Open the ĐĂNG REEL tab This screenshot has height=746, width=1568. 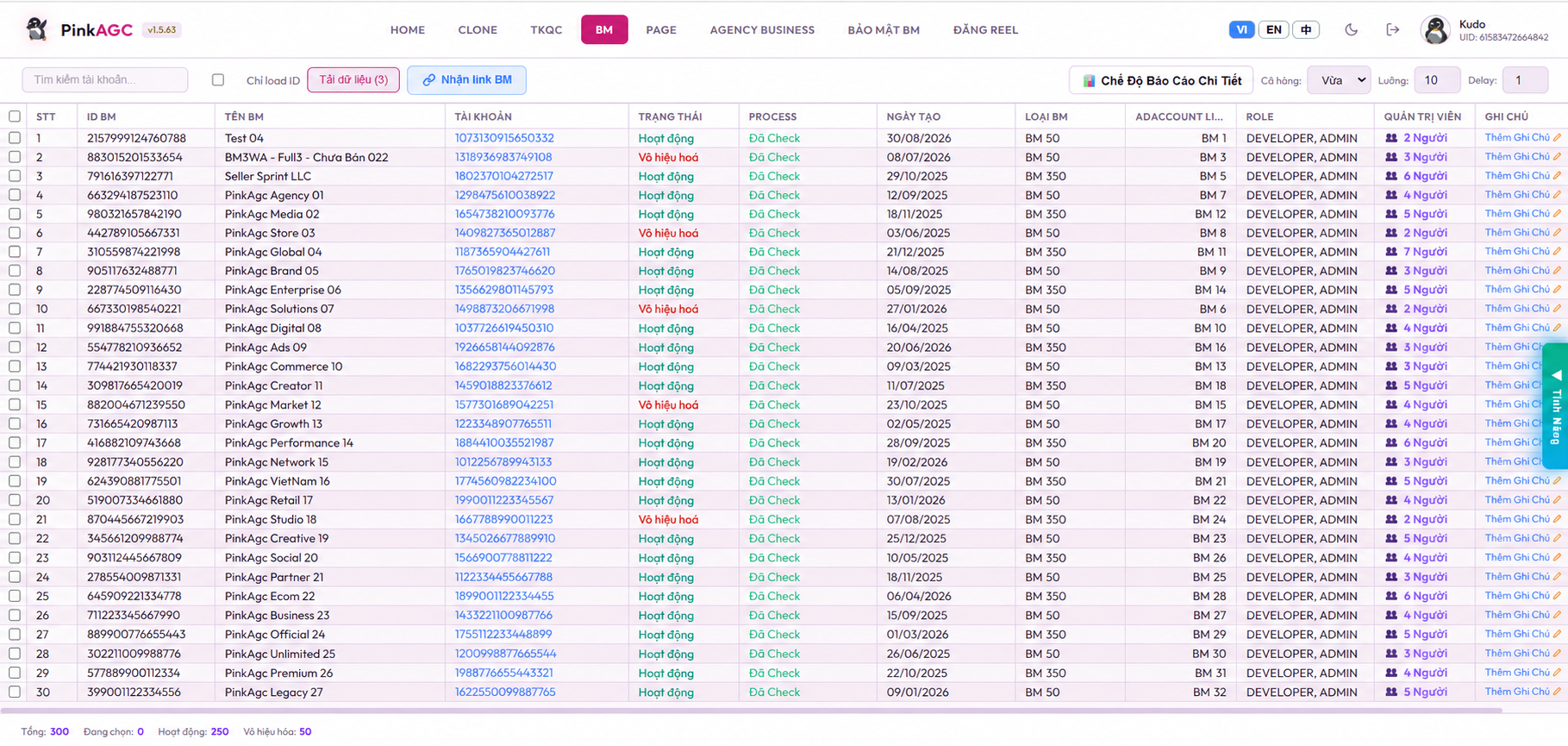985,29
